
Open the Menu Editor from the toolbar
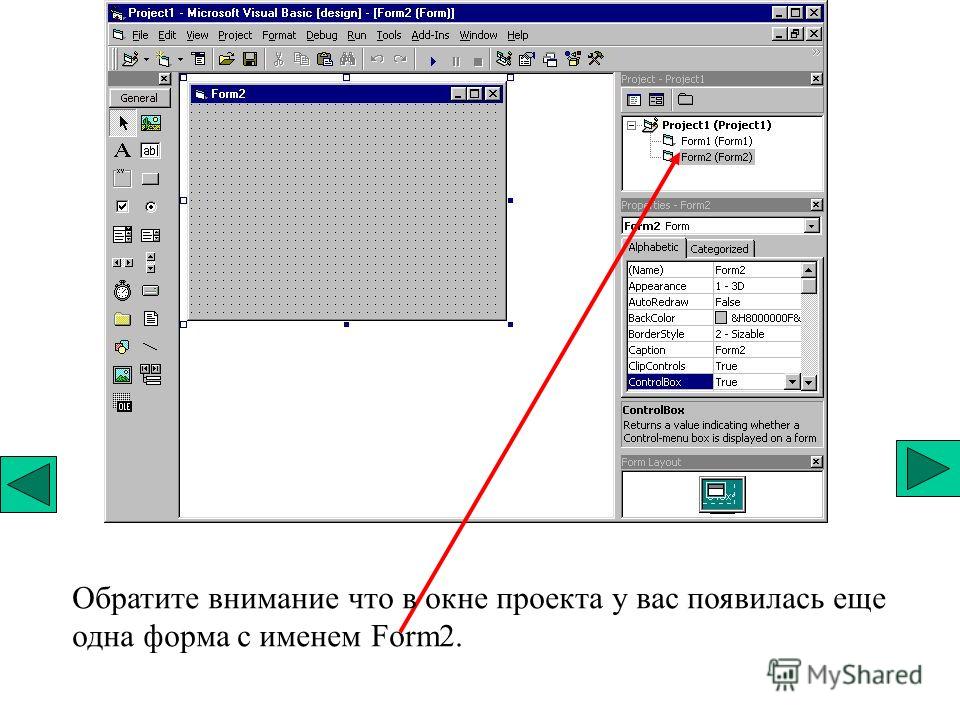(x=198, y=59)
